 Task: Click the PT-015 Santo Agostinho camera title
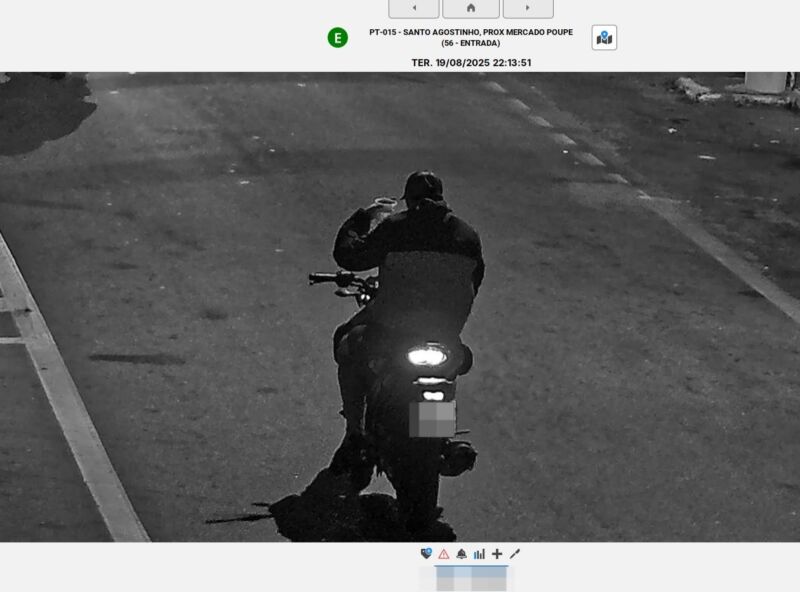click(470, 32)
